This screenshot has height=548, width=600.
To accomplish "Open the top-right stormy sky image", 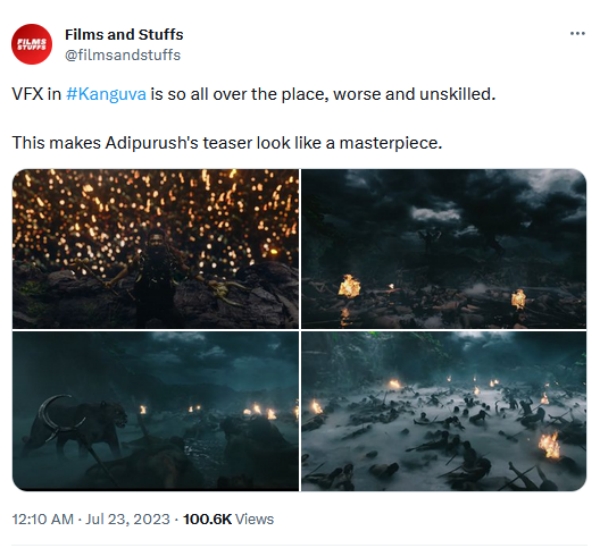I will tap(444, 248).
